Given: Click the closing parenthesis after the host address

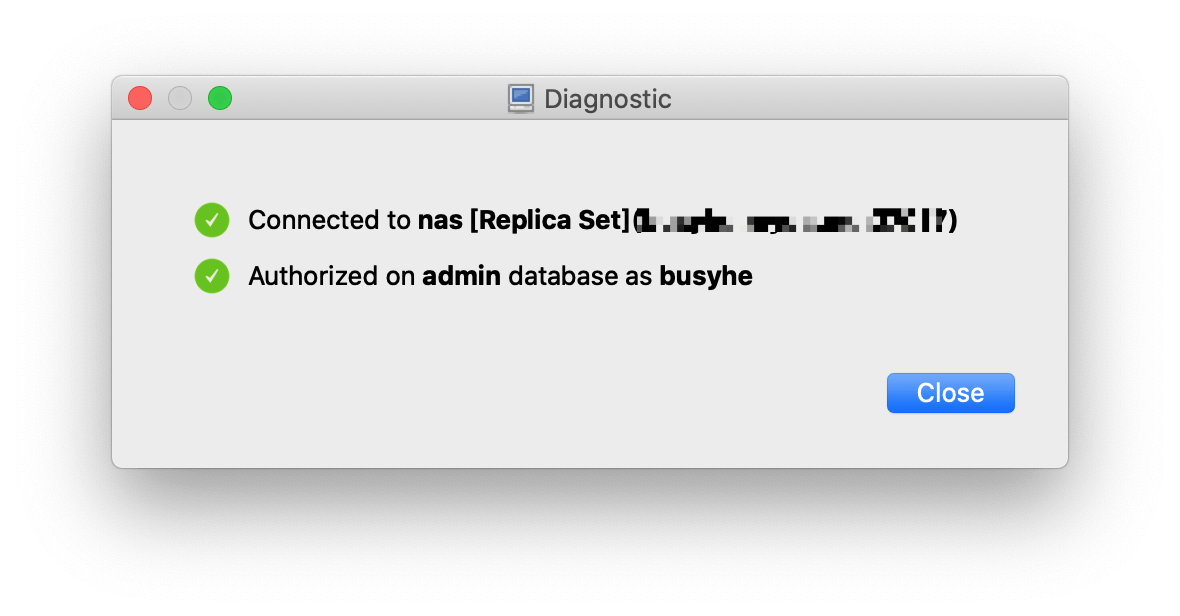Looking at the screenshot, I should point(953,220).
